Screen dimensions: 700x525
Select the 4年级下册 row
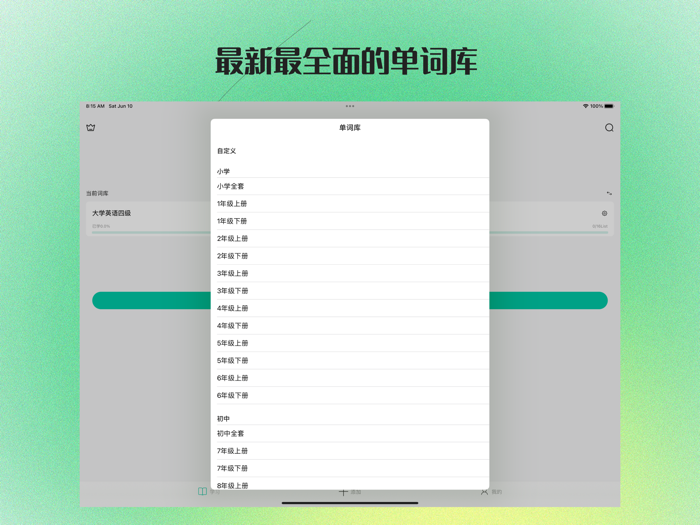350,325
